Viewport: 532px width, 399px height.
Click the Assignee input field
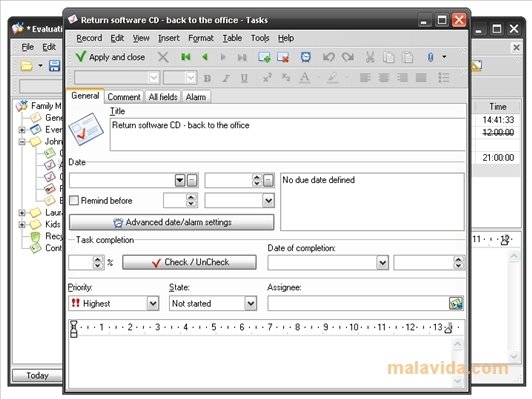tap(358, 303)
